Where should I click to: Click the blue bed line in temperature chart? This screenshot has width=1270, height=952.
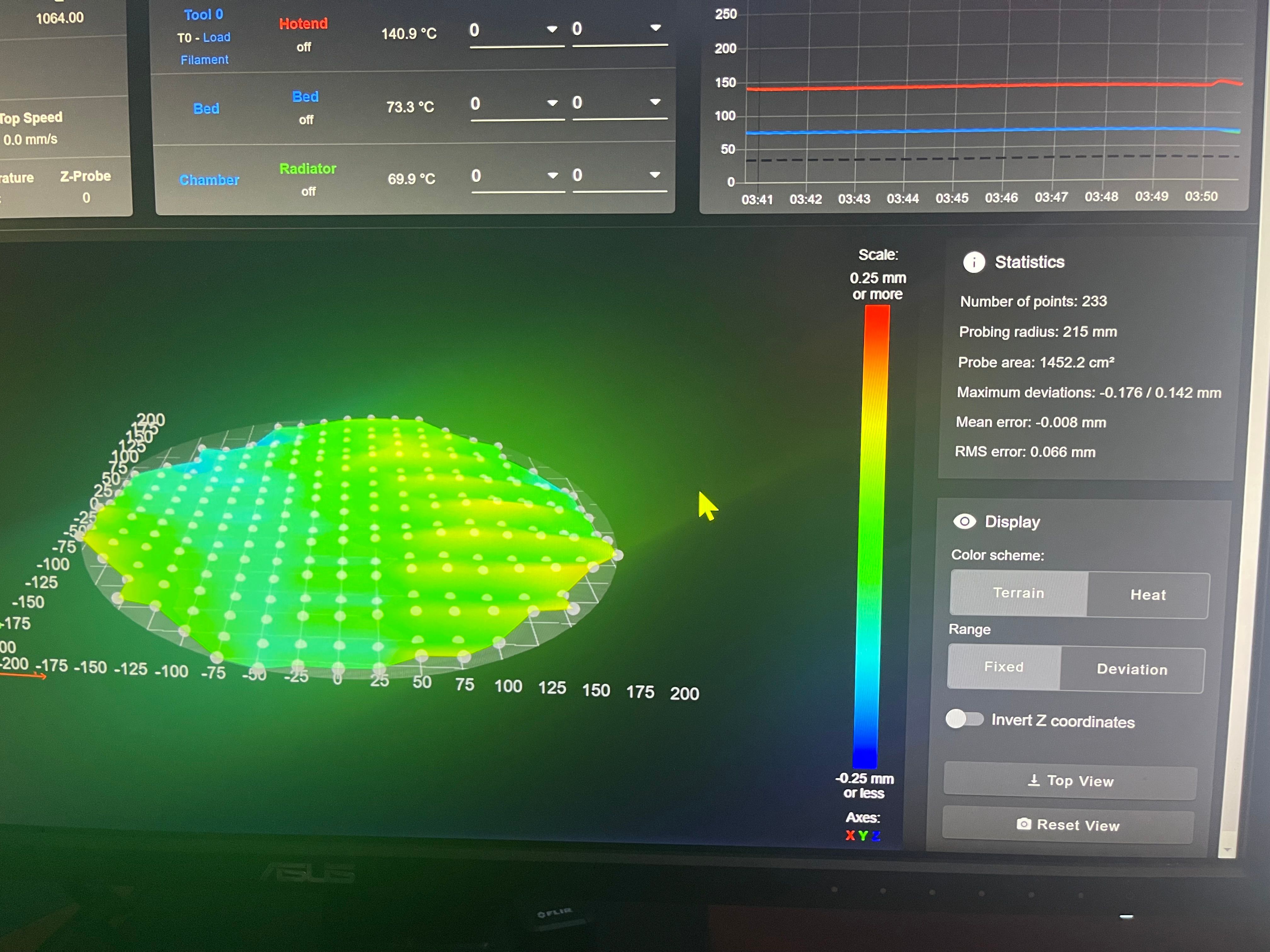(x=993, y=130)
